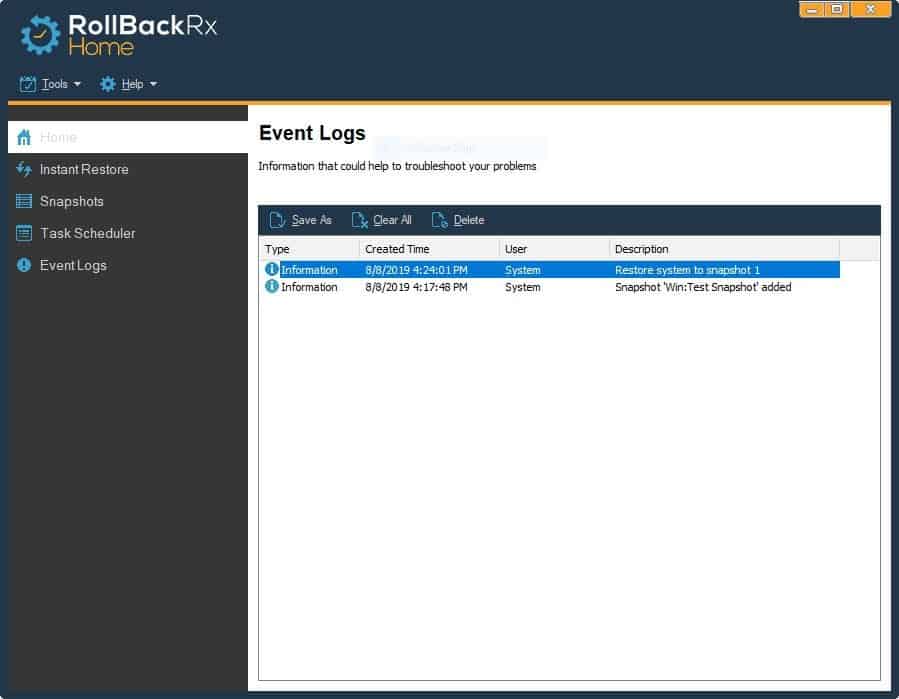Open the Task Scheduler section

point(127,233)
